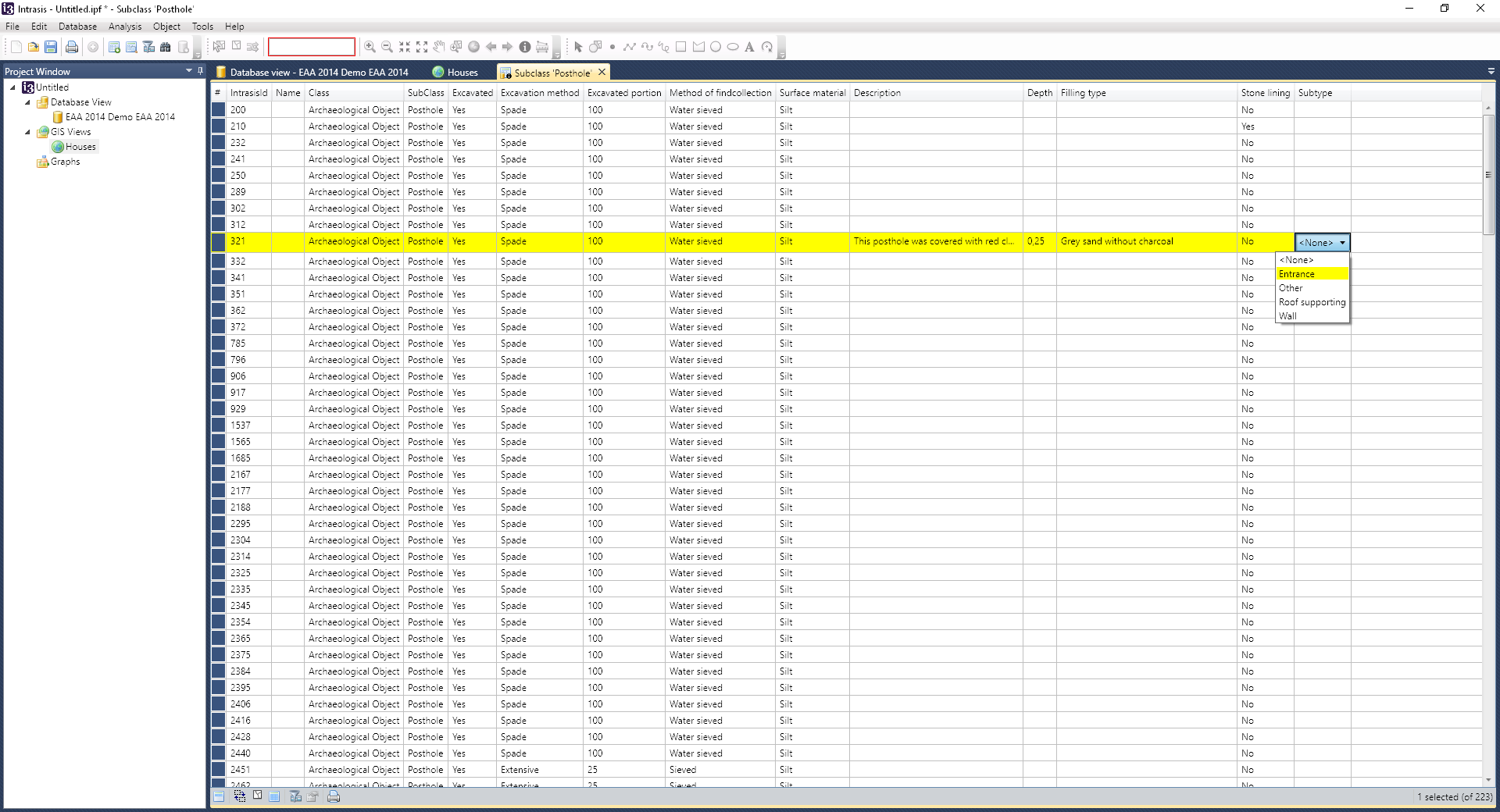Open 'EAA 2014 Demo EAA 2014' in tree
Image resolution: width=1500 pixels, height=812 pixels.
click(120, 117)
